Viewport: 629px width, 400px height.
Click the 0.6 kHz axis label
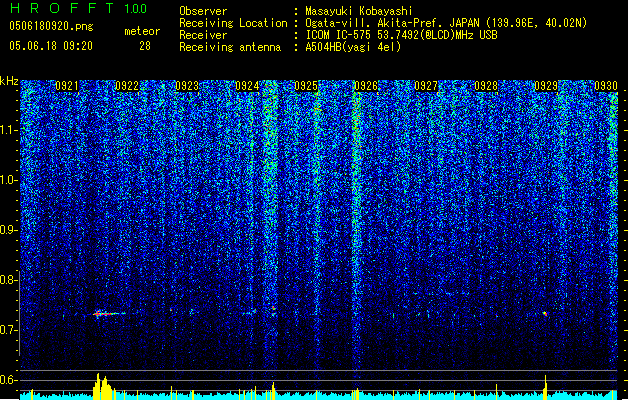pyautogui.click(x=9, y=380)
